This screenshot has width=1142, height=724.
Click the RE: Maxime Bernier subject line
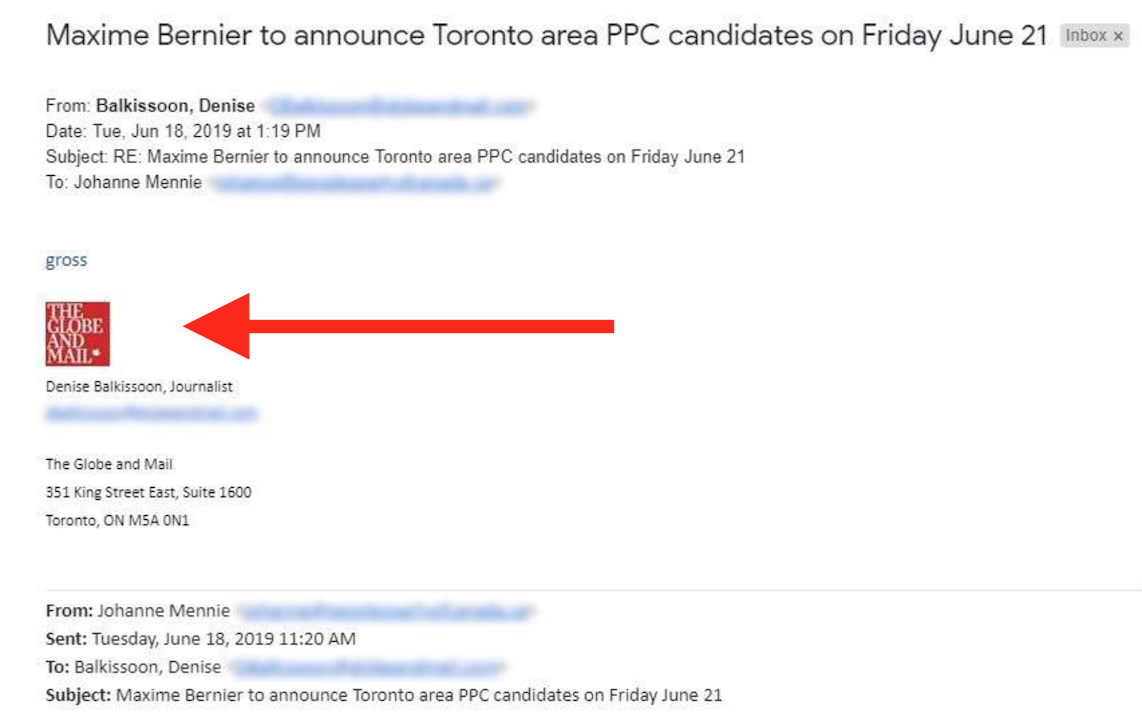coord(395,157)
